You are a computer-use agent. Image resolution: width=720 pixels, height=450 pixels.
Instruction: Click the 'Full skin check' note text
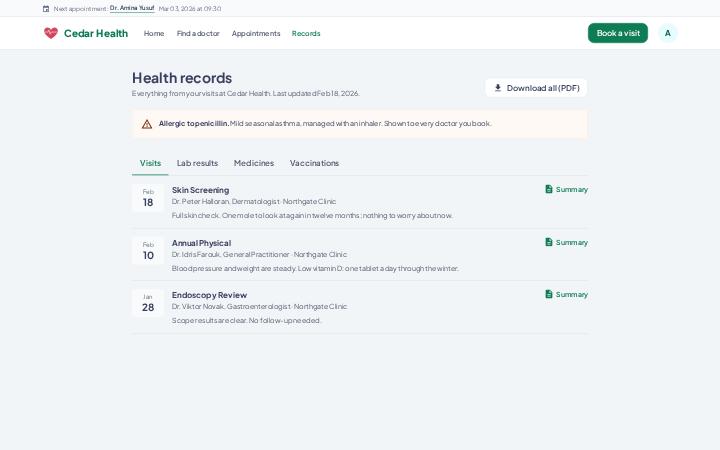[312, 215]
